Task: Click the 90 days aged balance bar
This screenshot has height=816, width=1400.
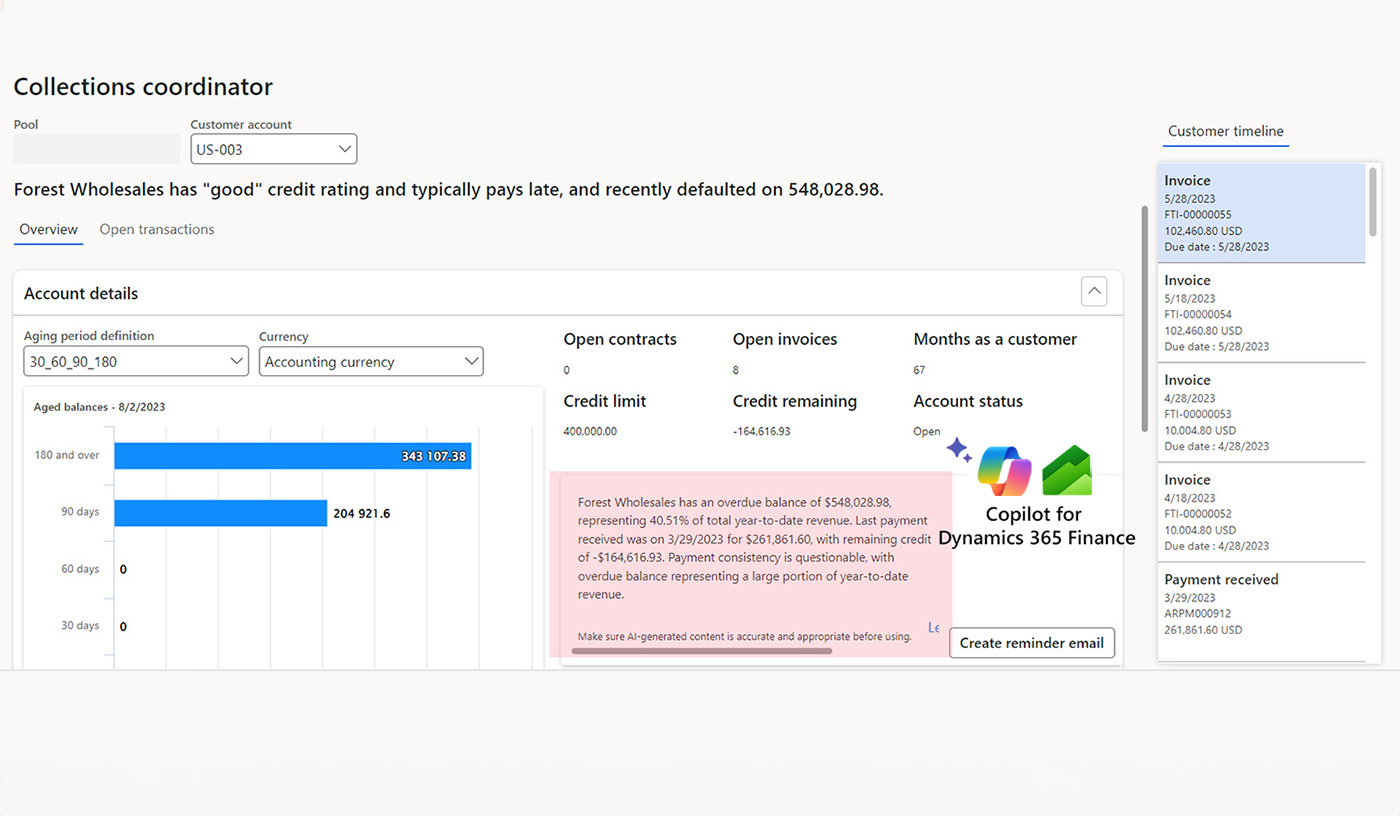Action: pyautogui.click(x=221, y=513)
